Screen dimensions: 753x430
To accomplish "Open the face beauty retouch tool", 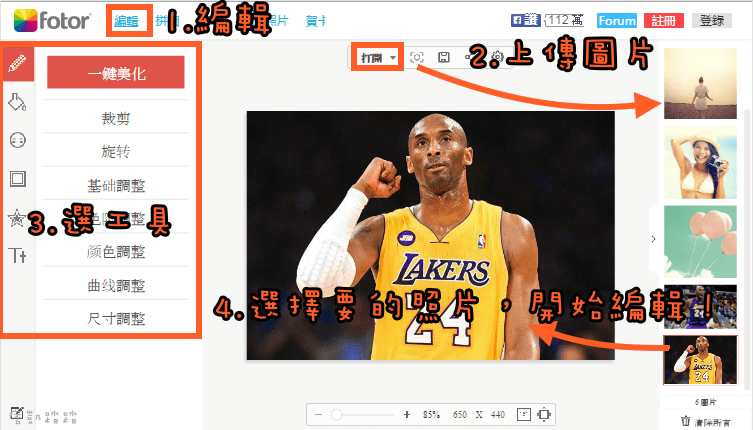I will [18, 140].
